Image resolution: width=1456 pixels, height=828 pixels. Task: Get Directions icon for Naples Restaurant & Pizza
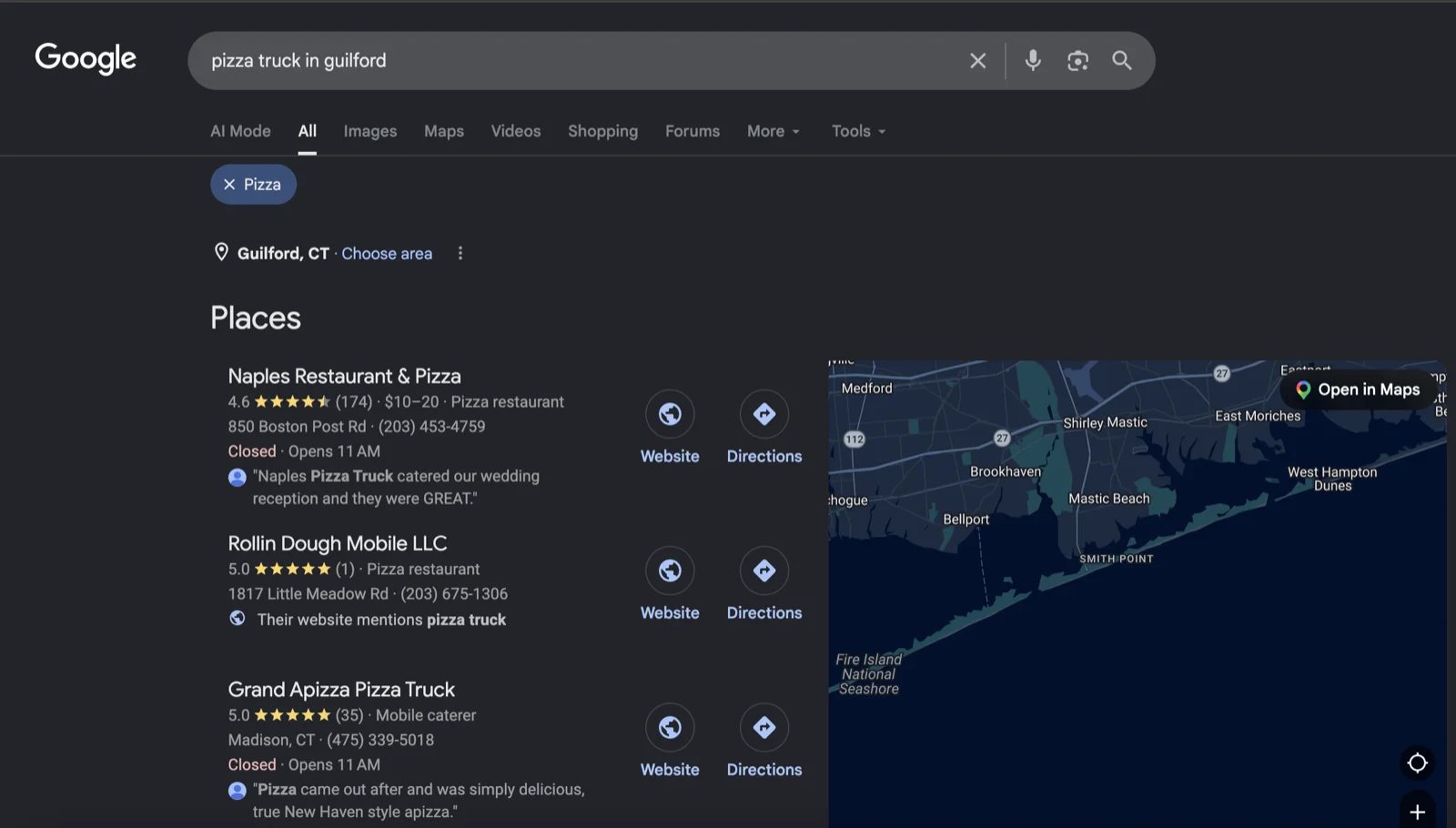pyautogui.click(x=764, y=414)
